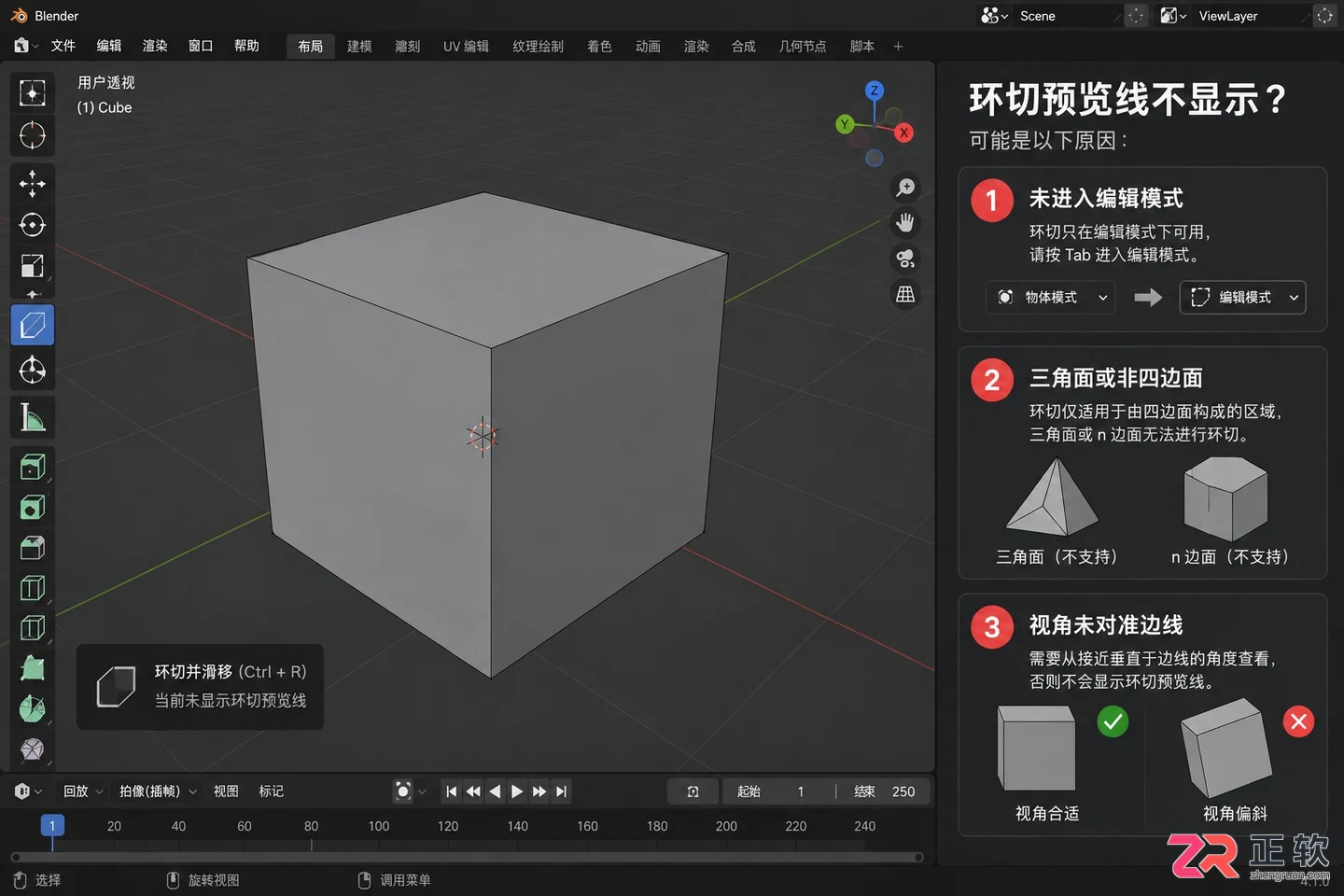Open editor type dropdown in top bar
1344x896 pixels.
pos(26,46)
